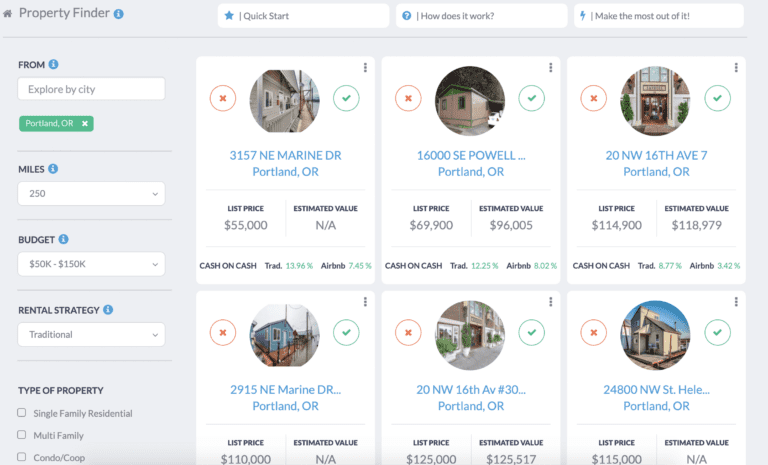Image resolution: width=768 pixels, height=465 pixels.
Task: Check the Multi Family property type
Action: pos(22,435)
